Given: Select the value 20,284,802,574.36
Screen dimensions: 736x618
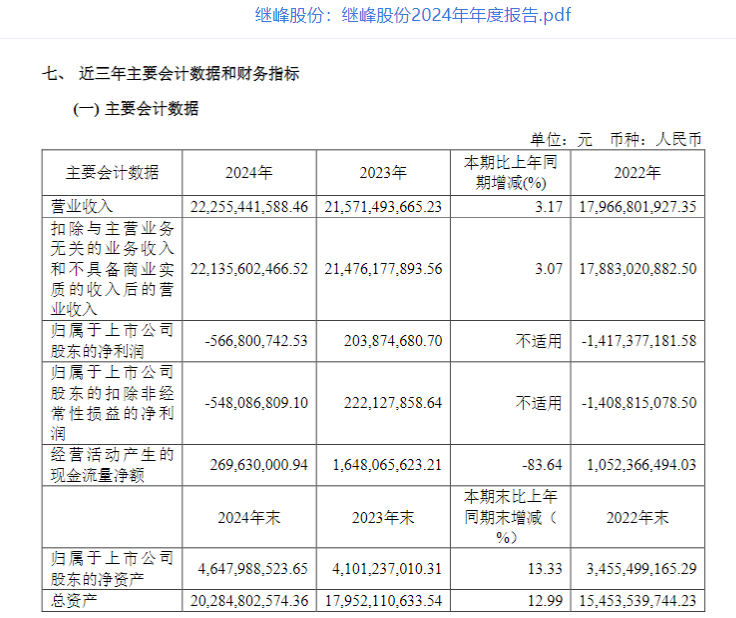Looking at the screenshot, I should tap(249, 601).
